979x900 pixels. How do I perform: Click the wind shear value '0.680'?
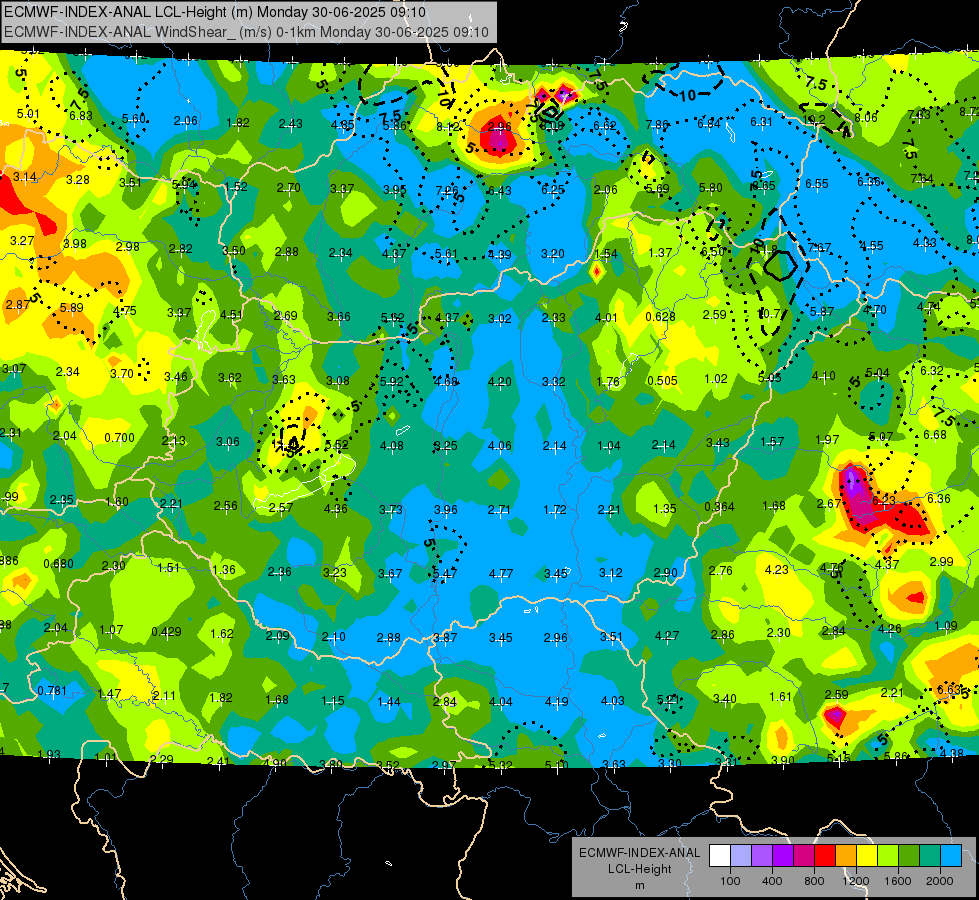58,564
